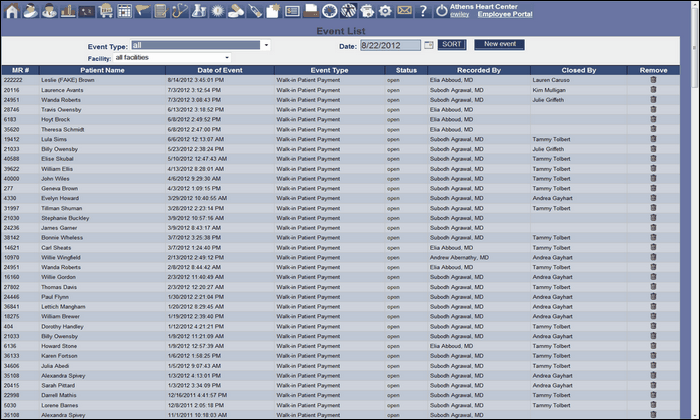Select patient name William Ellis
Screen dimensions: 700x420
pyautogui.click(x=57, y=169)
